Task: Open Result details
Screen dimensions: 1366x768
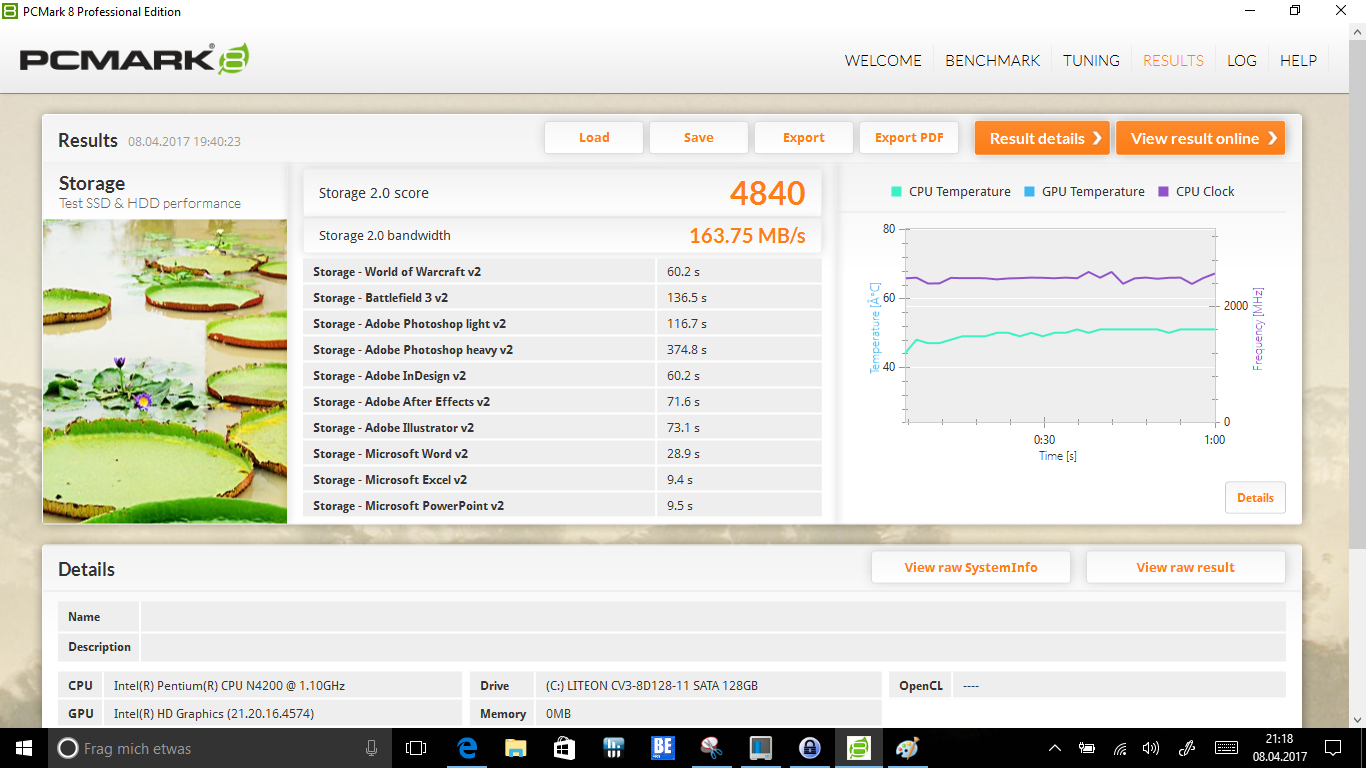Action: pos(1043,138)
